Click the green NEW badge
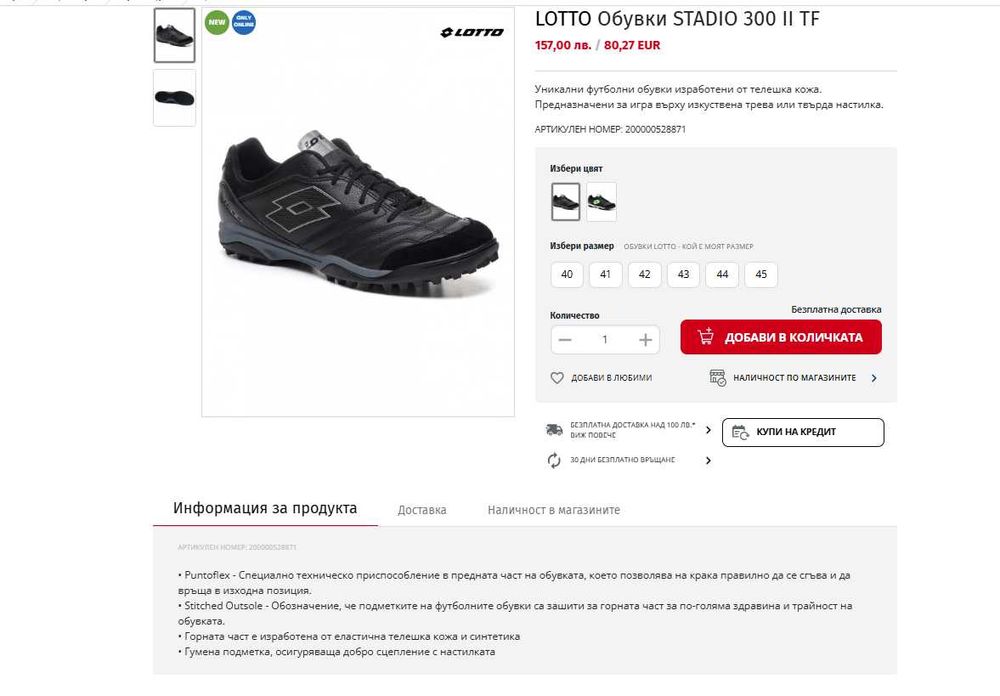This screenshot has width=1000, height=696. tap(217, 22)
